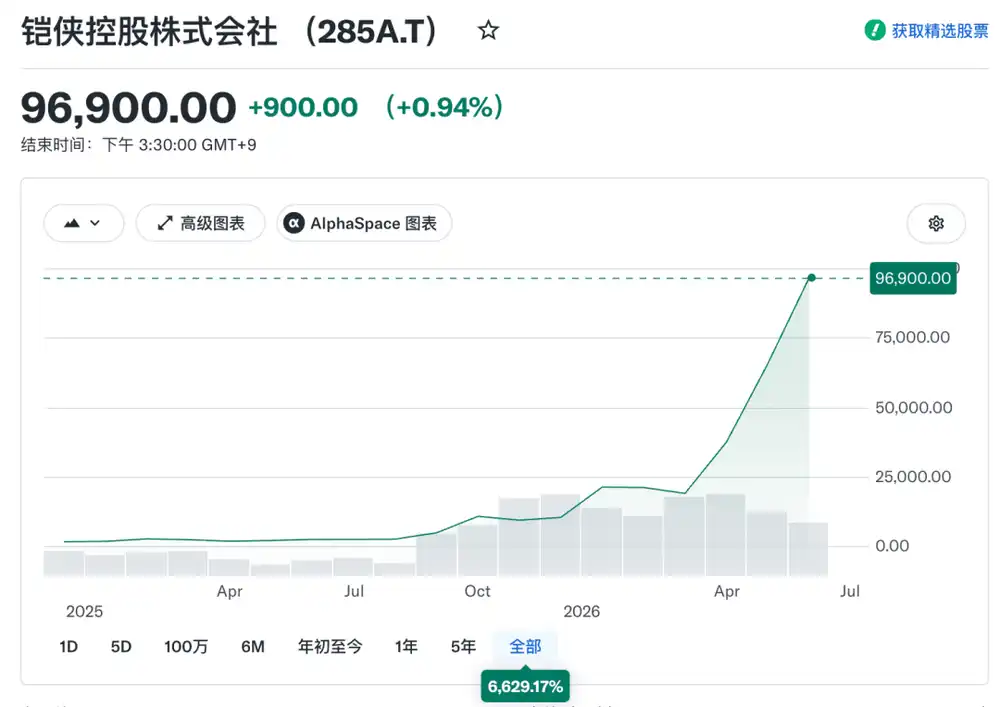Click green icon beside 获取精选股票
The image size is (1000, 707).
point(874,30)
